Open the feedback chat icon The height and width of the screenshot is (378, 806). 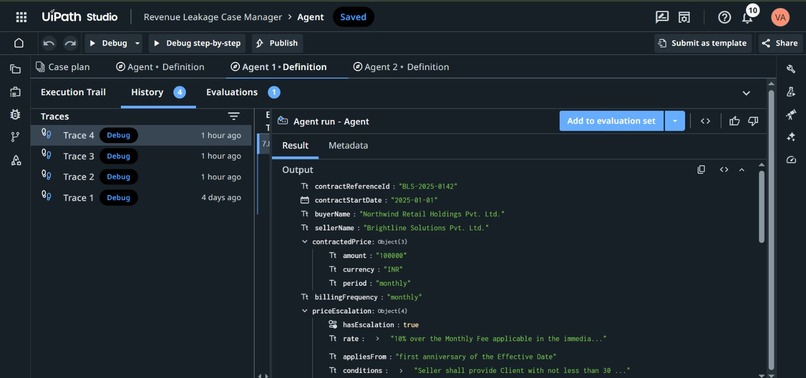(662, 17)
